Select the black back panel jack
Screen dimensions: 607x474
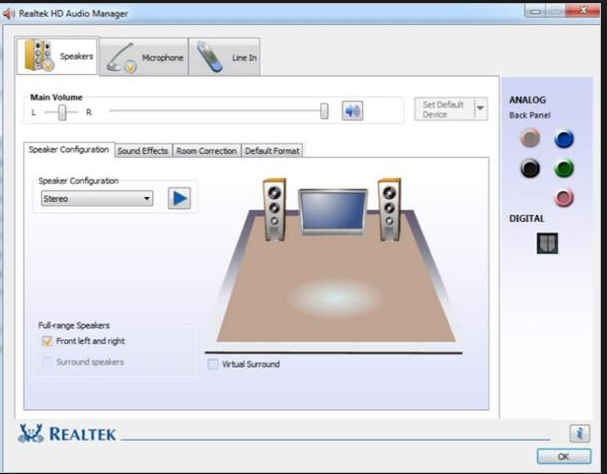[x=530, y=168]
